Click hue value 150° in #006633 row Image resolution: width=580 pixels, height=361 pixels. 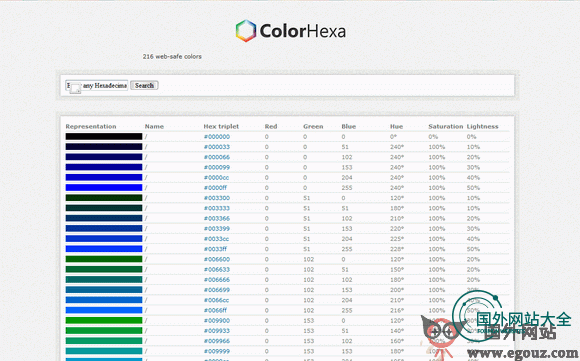click(x=397, y=270)
